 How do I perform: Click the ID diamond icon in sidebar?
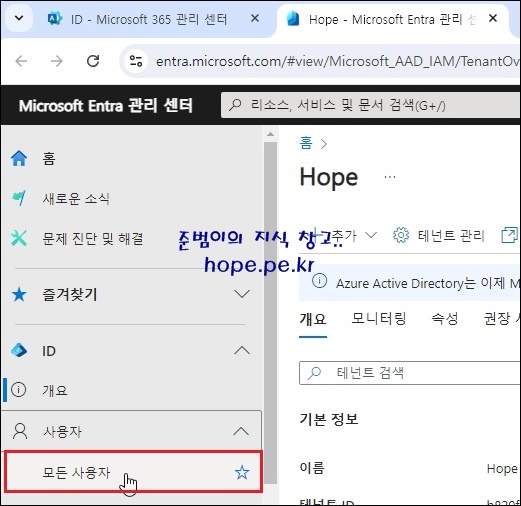[x=19, y=350]
